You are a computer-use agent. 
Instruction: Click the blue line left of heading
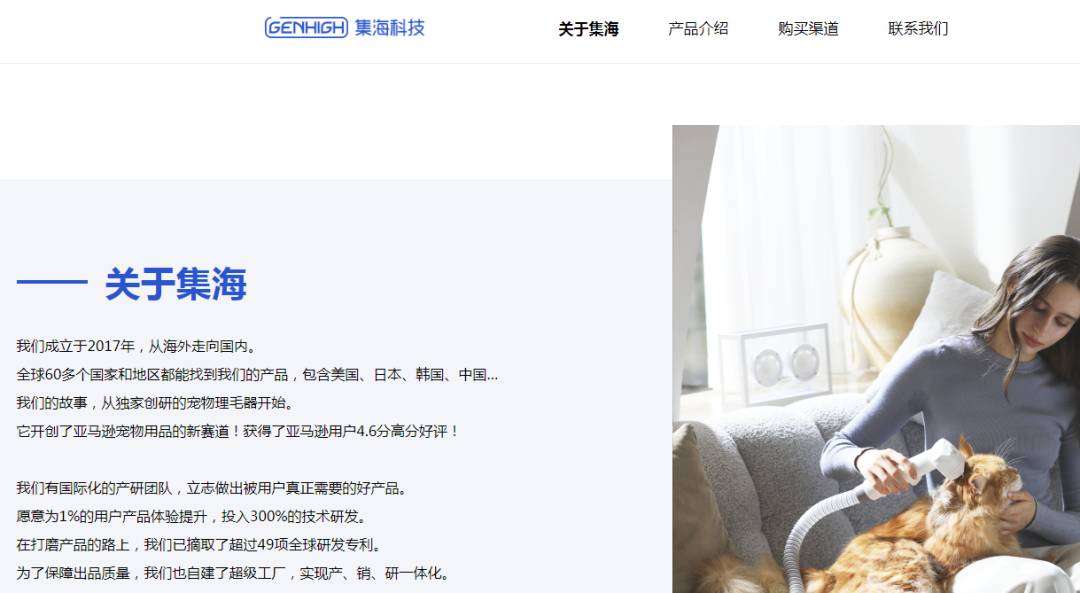coord(52,282)
